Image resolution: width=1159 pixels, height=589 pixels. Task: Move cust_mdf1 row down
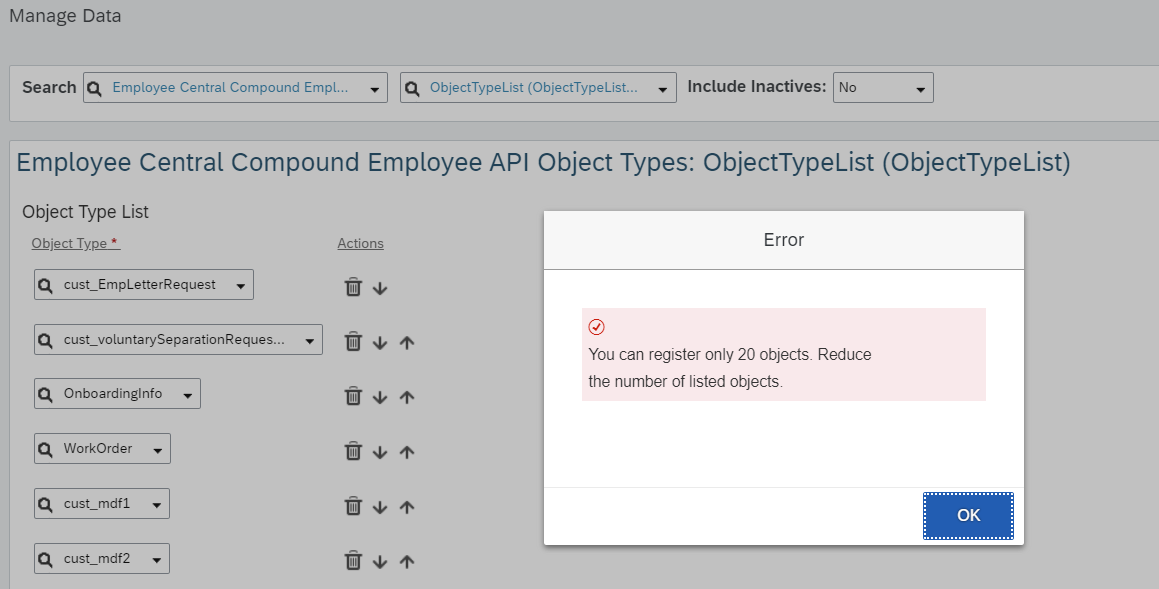click(380, 507)
